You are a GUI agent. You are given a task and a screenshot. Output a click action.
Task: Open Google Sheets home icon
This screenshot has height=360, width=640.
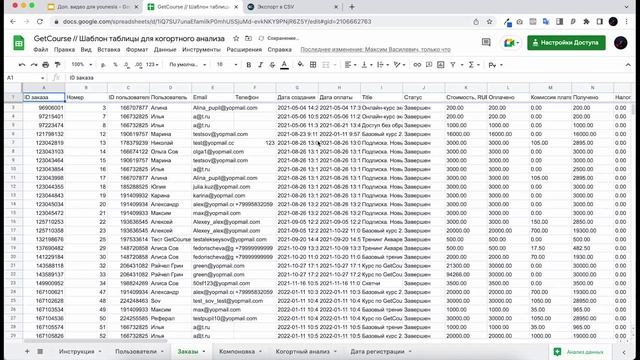(19, 43)
